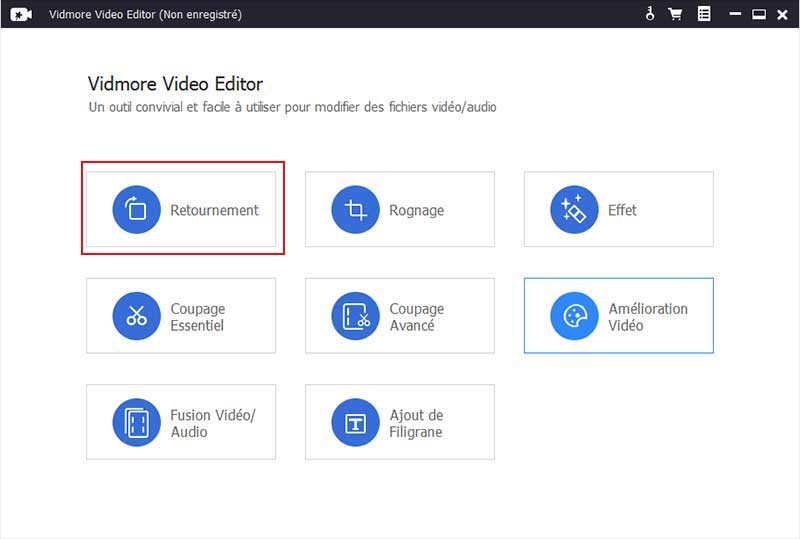The image size is (800, 539).
Task: Click the Rognage crop icon
Action: click(356, 210)
